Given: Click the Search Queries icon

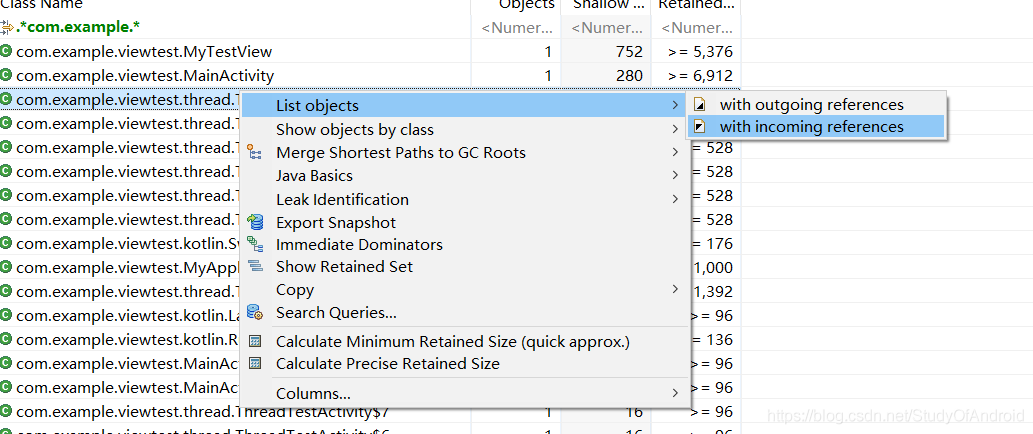Looking at the screenshot, I should 255,313.
